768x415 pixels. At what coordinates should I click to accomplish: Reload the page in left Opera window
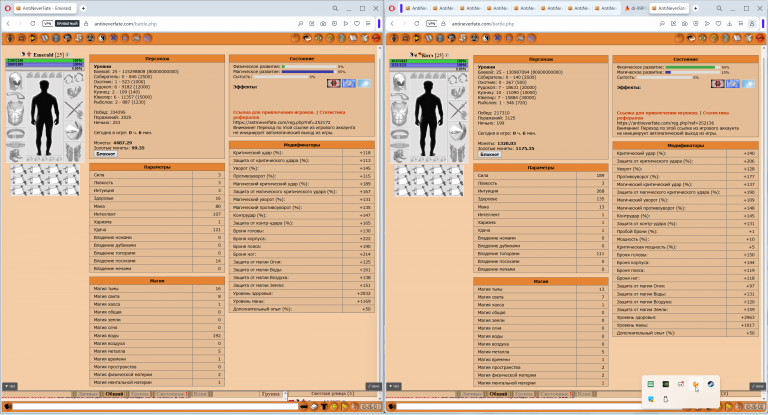point(33,24)
